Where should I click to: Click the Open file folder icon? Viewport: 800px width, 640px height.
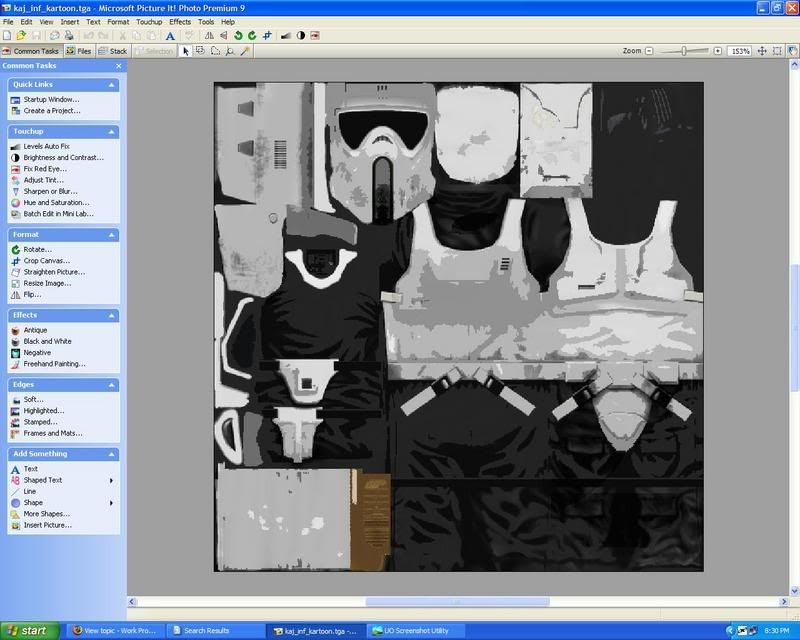pos(21,36)
